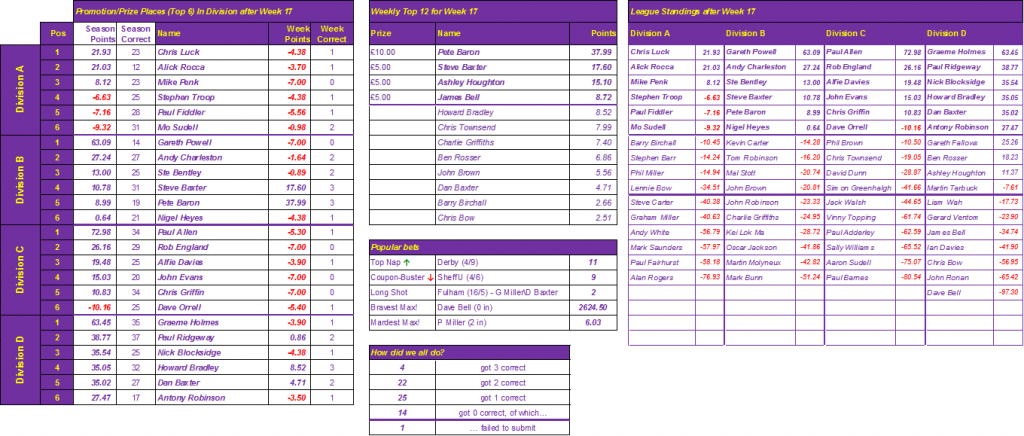Select Howard Bradley in the Weekly Top 12 list
The width and height of the screenshot is (1024, 436).
tap(466, 112)
